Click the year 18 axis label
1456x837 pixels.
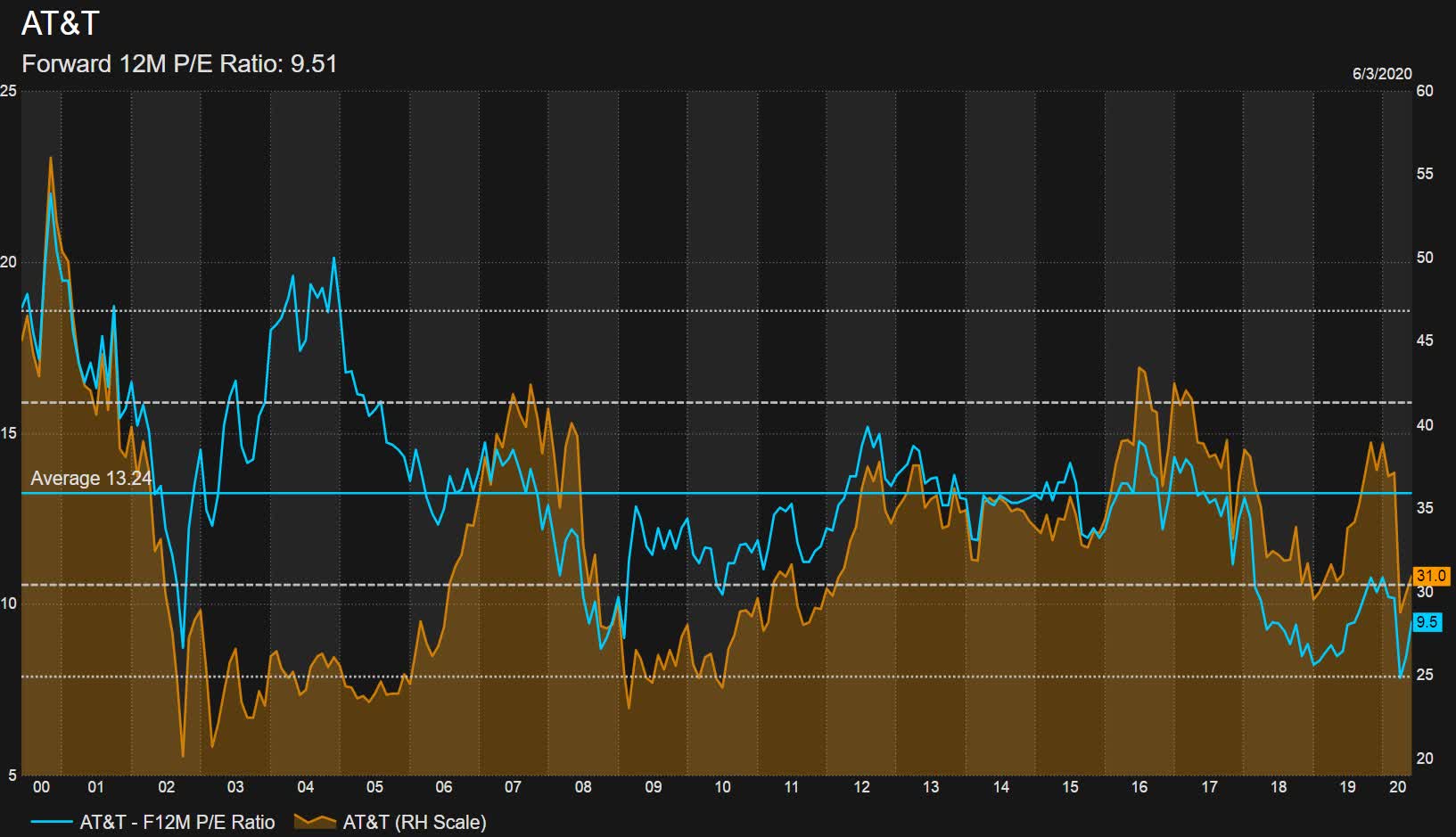click(1279, 787)
